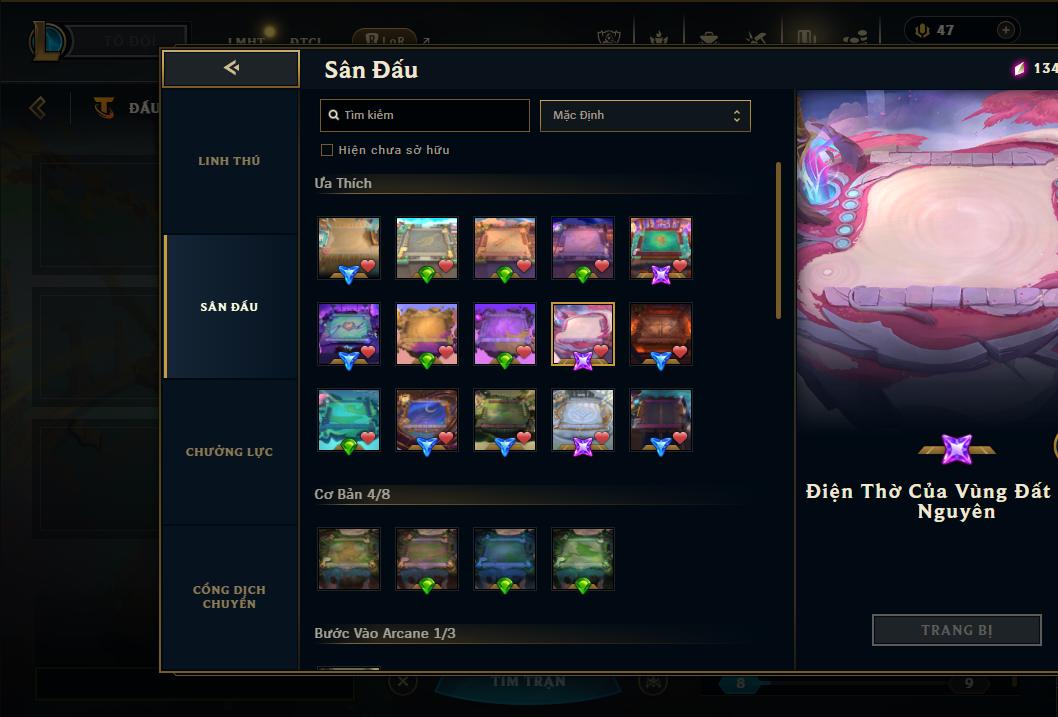Open the Mặc Định sort dropdown
This screenshot has height=717, width=1058.
pos(645,115)
